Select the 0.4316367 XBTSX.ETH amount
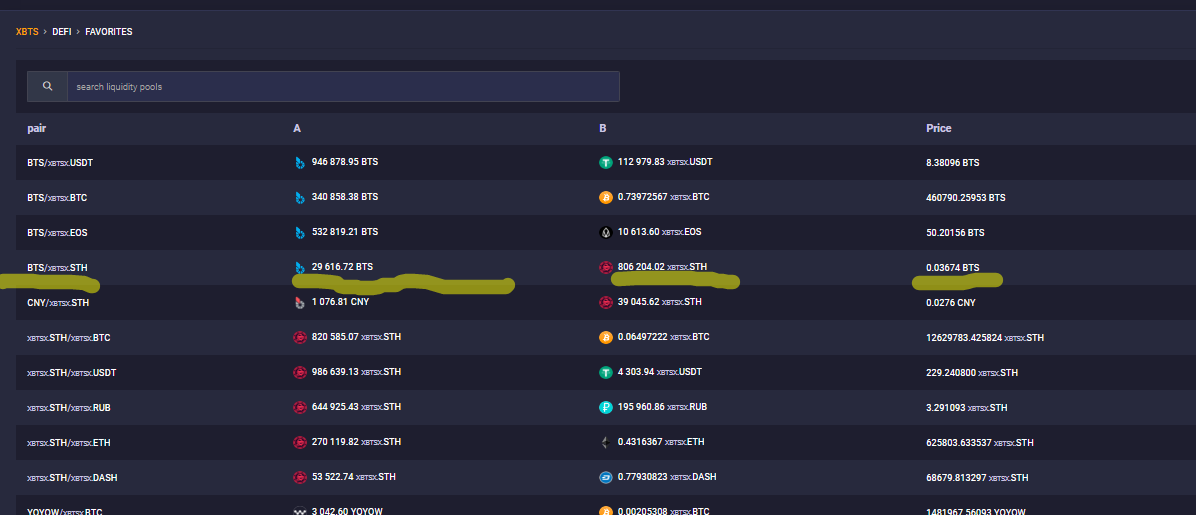The image size is (1196, 515). pyautogui.click(x=661, y=442)
